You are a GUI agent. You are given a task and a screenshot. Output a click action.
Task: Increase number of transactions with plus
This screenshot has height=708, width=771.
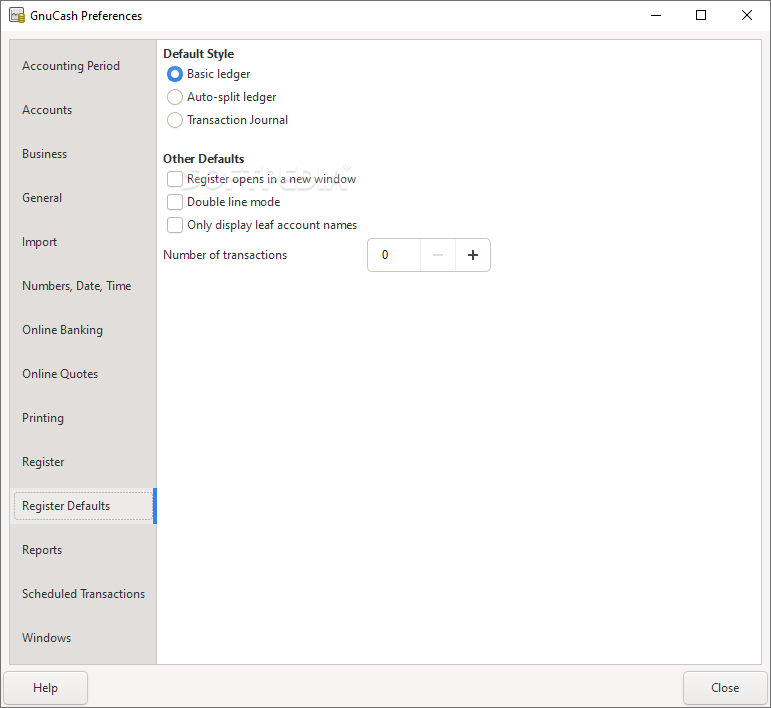point(473,255)
